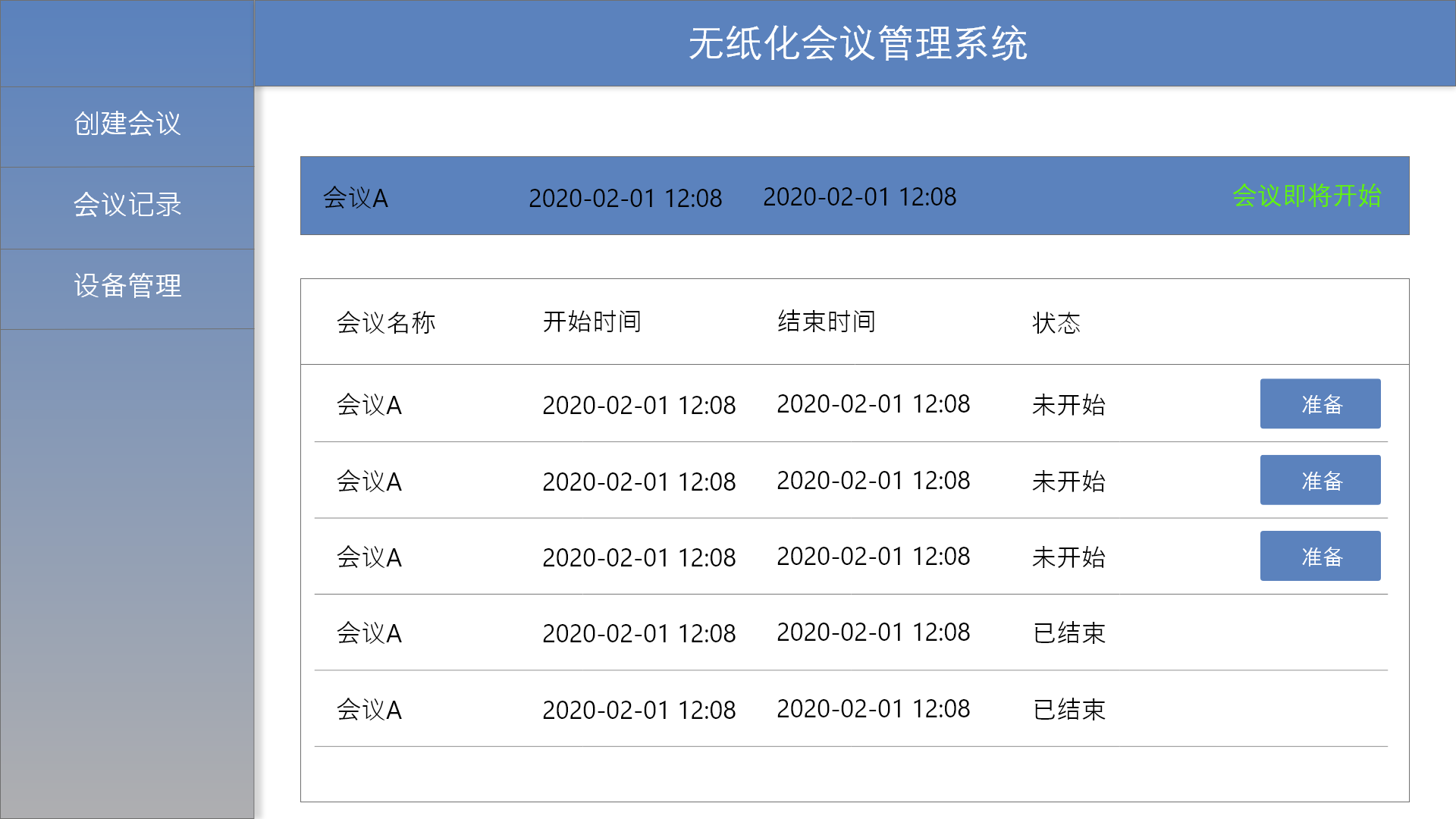The height and width of the screenshot is (819, 1456).
Task: Click the 结束时间 column header
Action: 824,322
